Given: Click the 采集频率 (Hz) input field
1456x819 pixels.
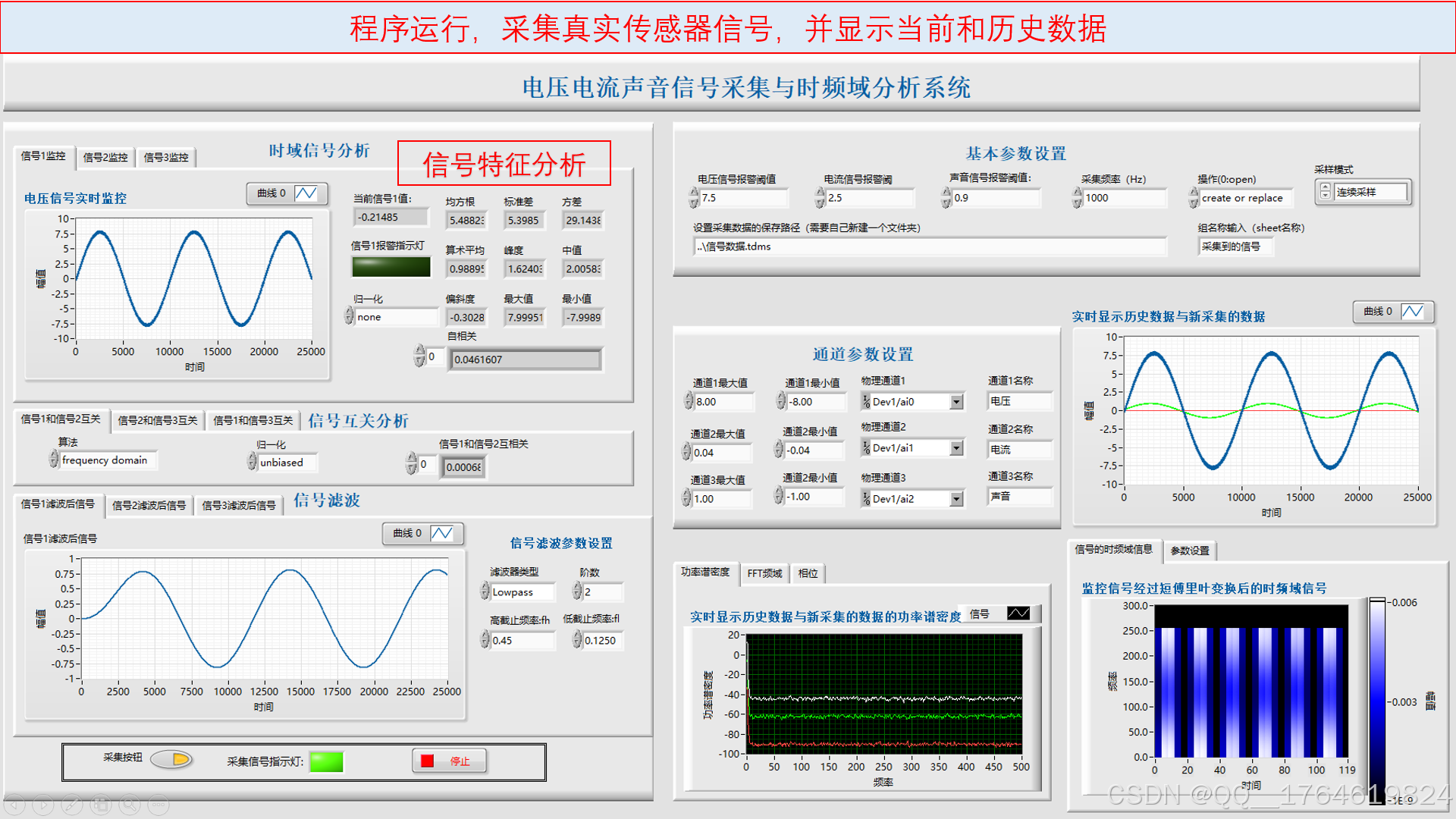Looking at the screenshot, I should 1123,198.
